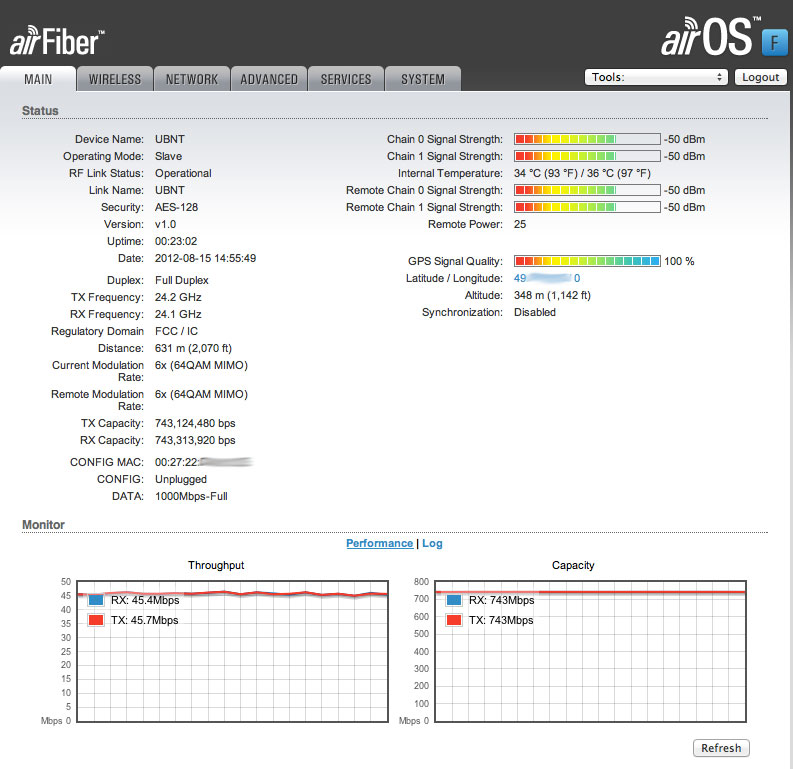This screenshot has height=769, width=793.
Task: Go to the NETWORK tab
Action: click(x=192, y=79)
